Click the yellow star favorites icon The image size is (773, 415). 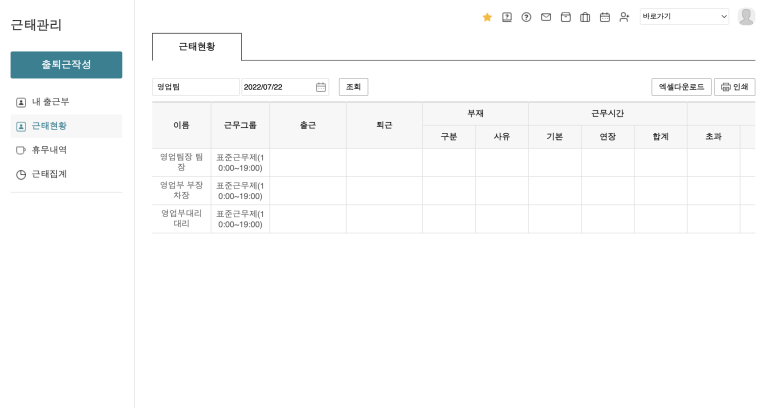click(x=487, y=17)
